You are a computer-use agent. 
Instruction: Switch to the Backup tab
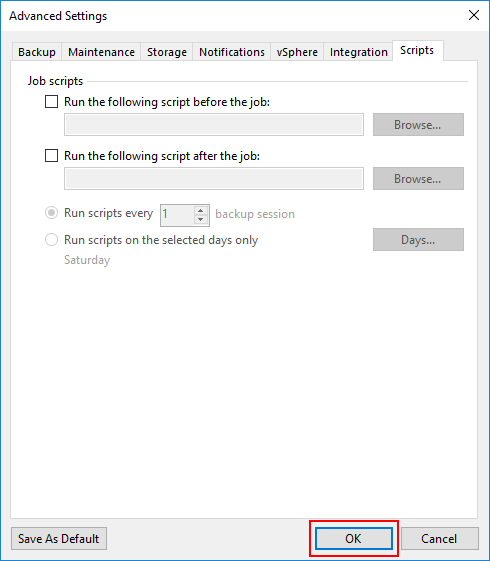tap(37, 52)
